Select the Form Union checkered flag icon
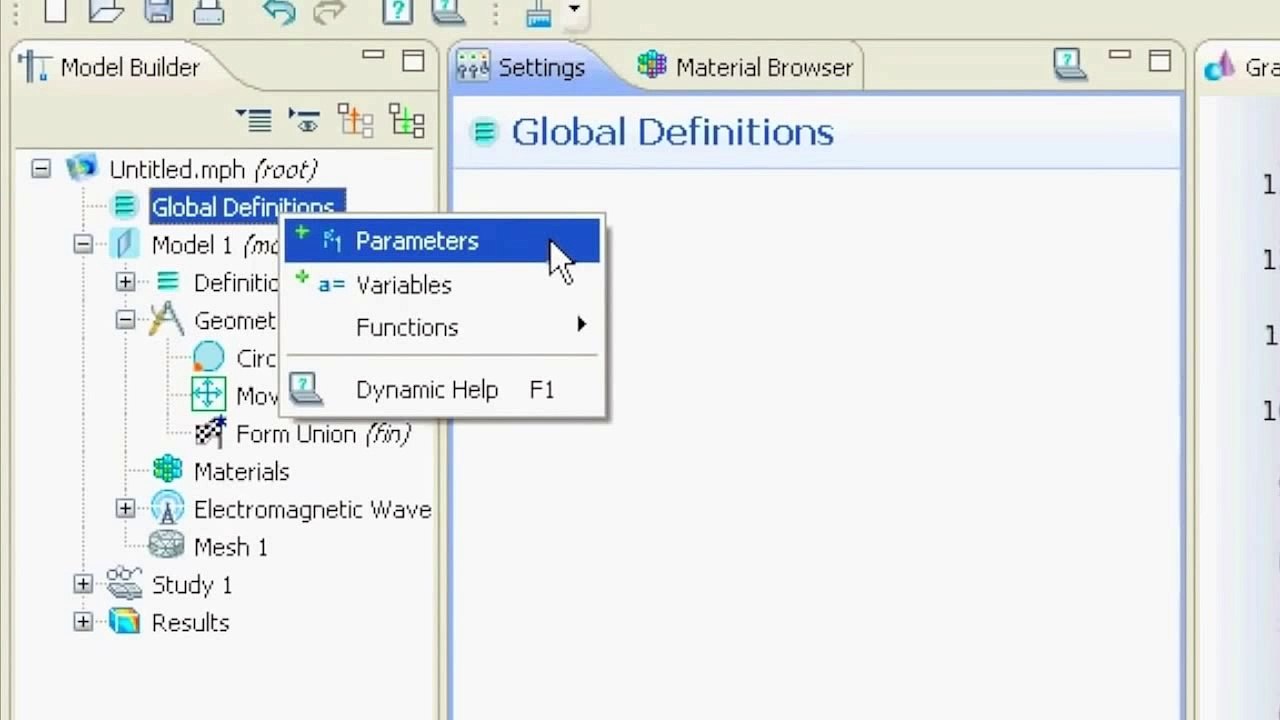1280x720 pixels. pos(210,432)
